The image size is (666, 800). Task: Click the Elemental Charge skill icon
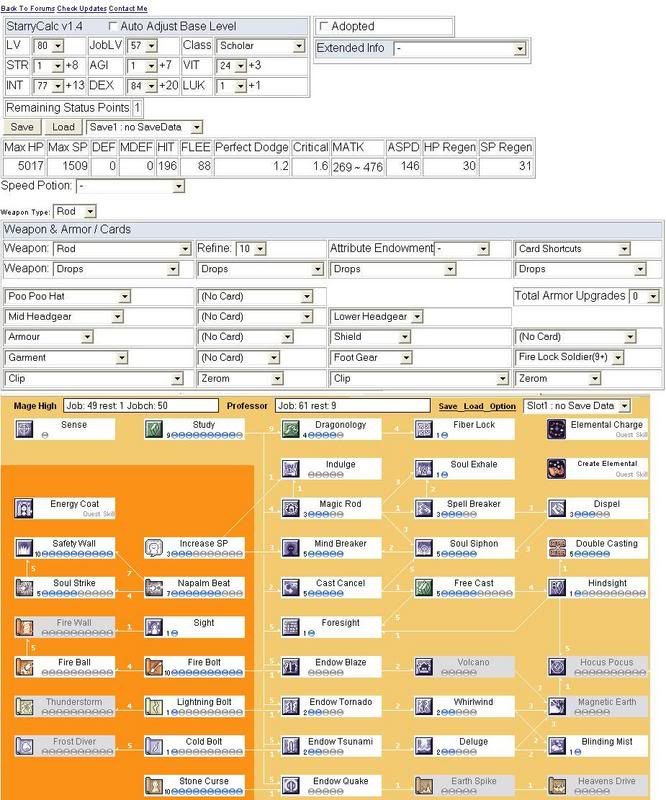click(558, 429)
